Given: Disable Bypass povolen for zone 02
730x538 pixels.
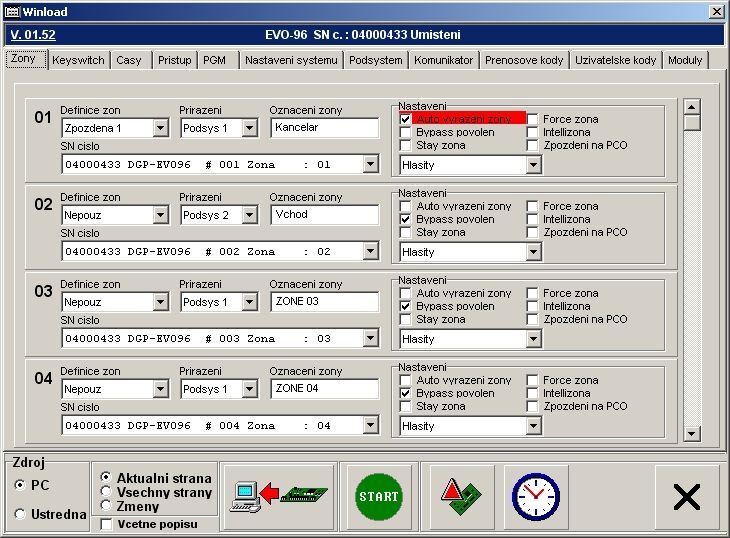Looking at the screenshot, I should [405, 219].
